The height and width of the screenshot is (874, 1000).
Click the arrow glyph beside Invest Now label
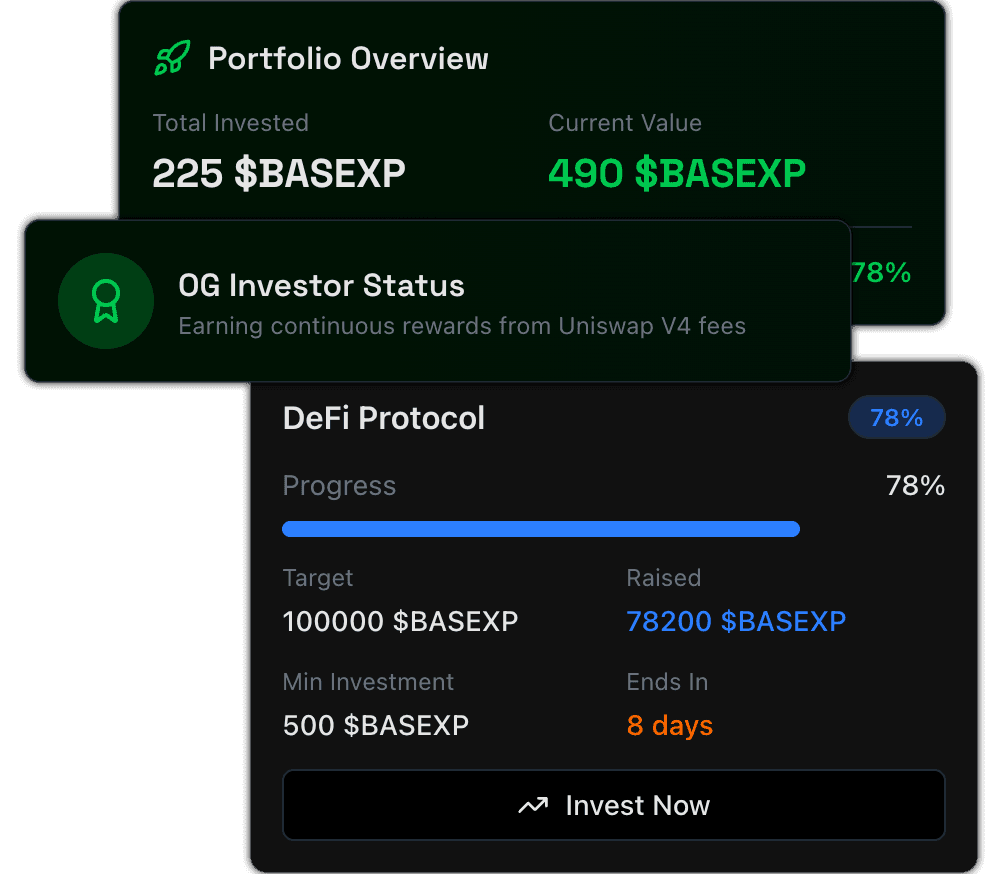pos(534,804)
